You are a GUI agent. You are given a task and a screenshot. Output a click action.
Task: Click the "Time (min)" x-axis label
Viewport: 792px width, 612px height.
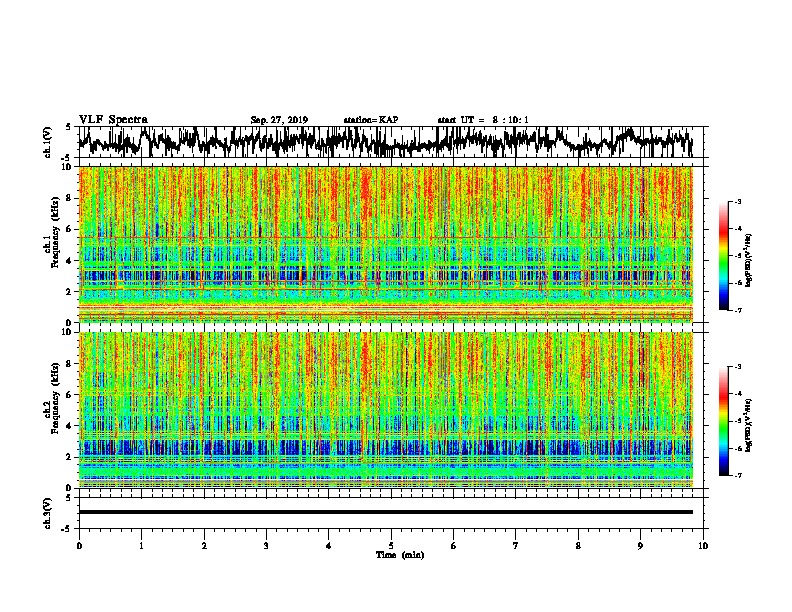click(400, 555)
